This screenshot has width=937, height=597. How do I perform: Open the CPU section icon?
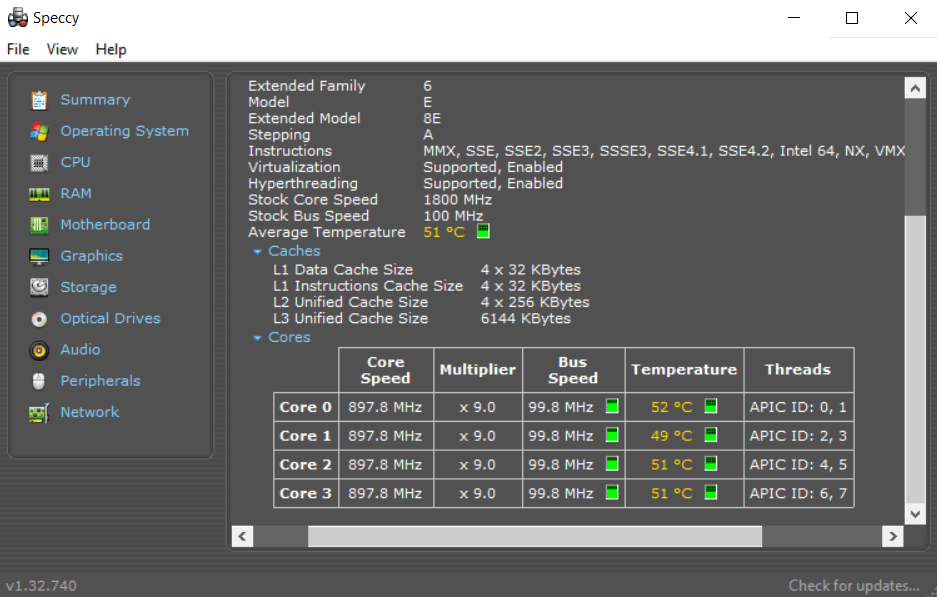coord(38,162)
